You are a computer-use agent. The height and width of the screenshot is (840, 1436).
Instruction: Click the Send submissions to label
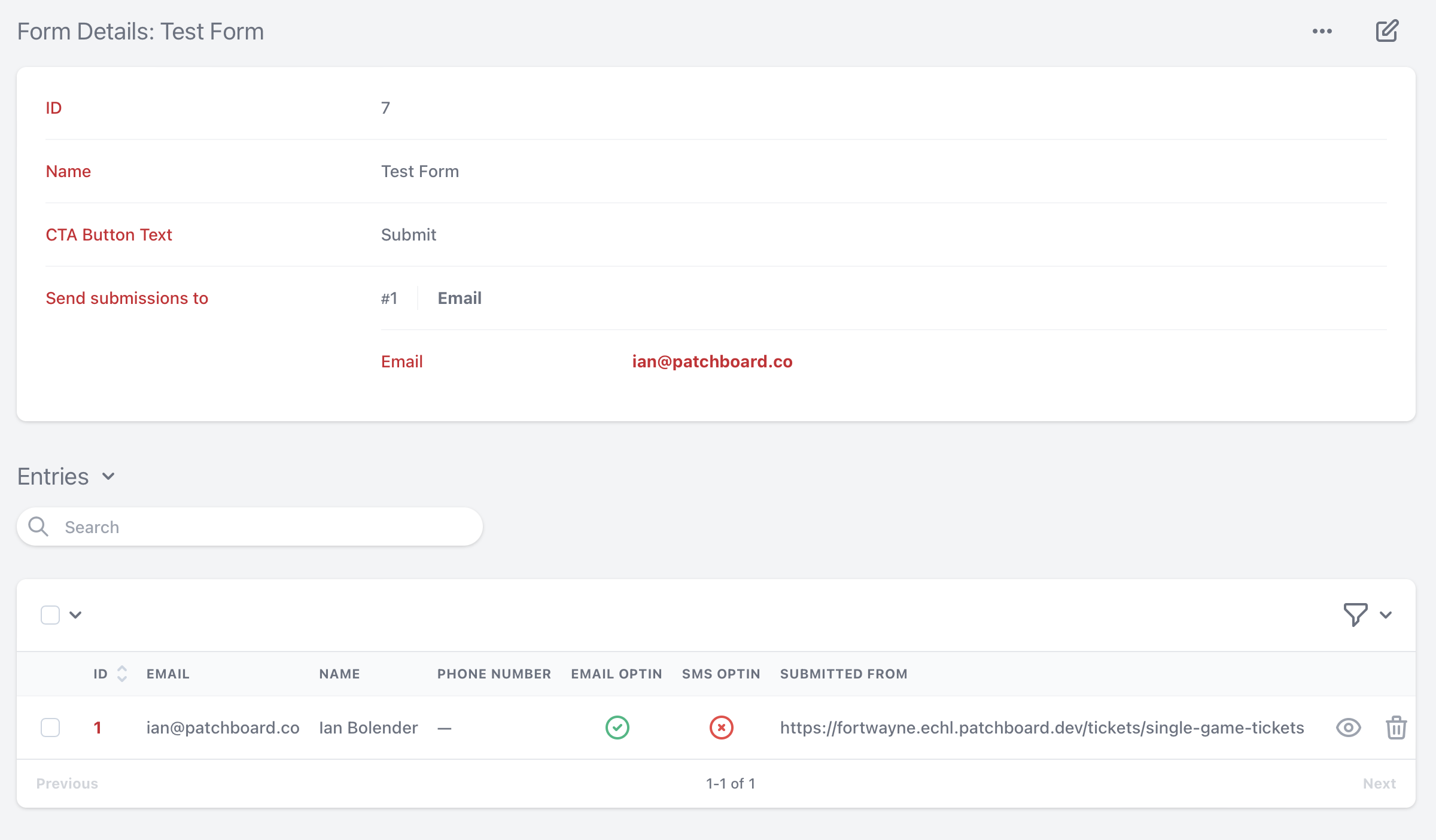pyautogui.click(x=127, y=298)
